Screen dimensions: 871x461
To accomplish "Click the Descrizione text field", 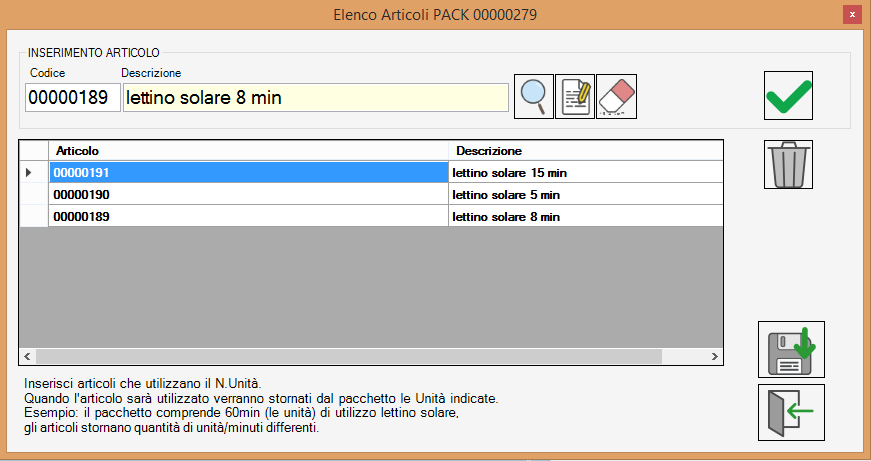I will (315, 98).
